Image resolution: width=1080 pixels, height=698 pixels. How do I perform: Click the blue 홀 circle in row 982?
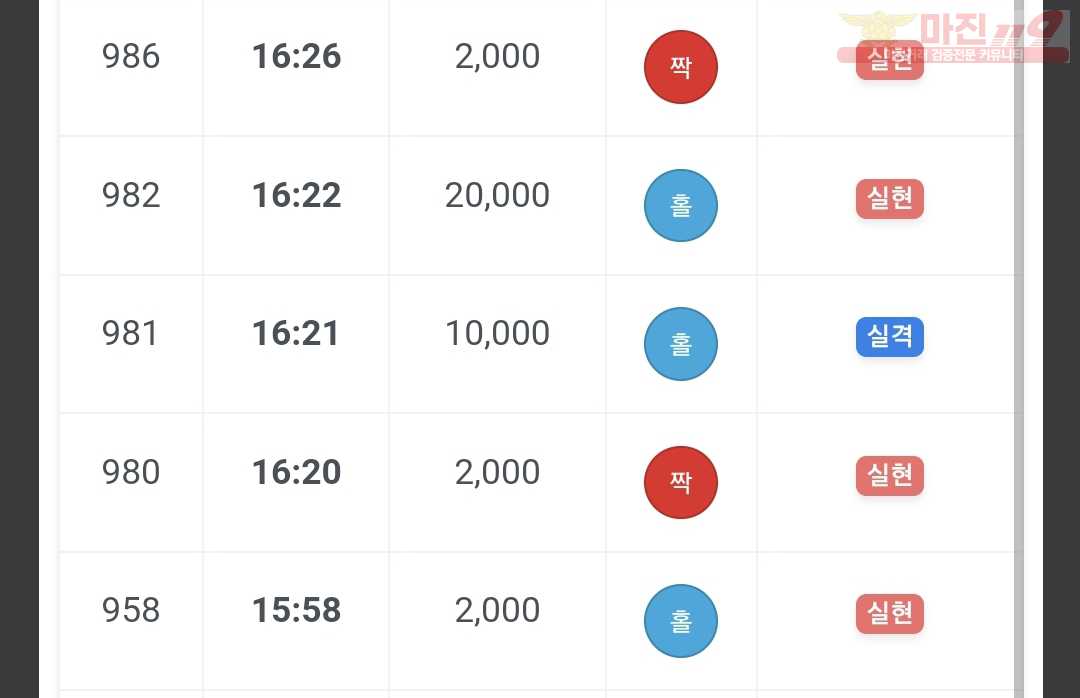pyautogui.click(x=681, y=205)
